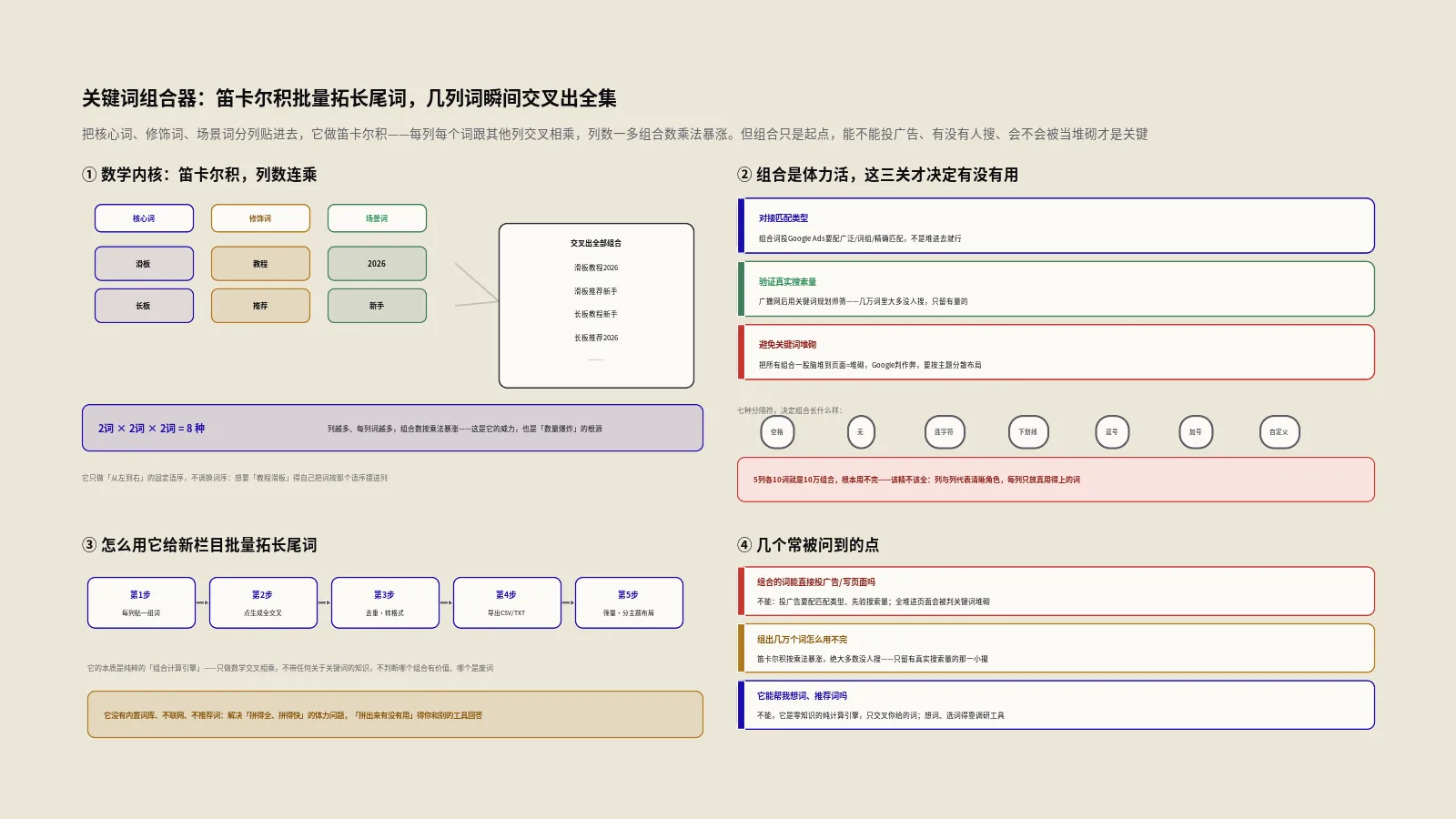Screen dimensions: 1456x819
Task: Open the 验证真实搜索量 card
Action: 1056,288
